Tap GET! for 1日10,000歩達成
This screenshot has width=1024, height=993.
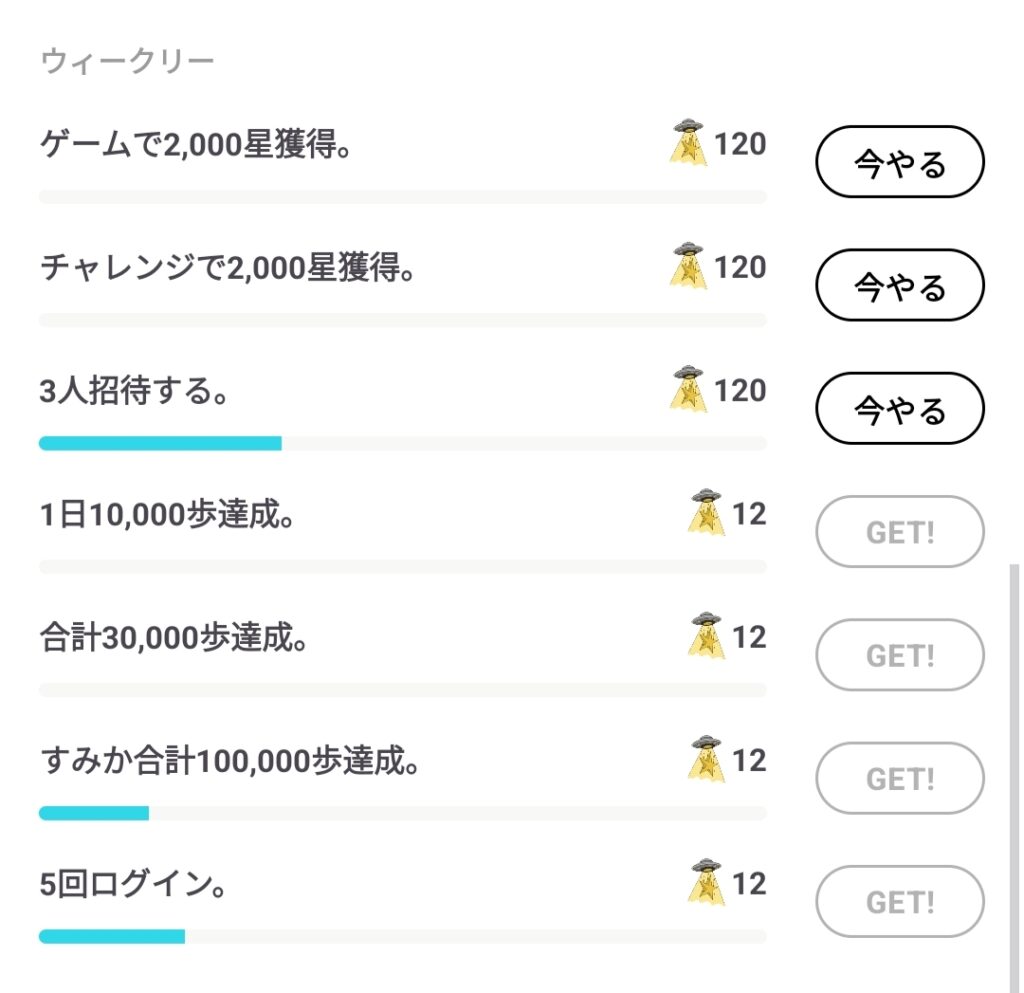(900, 532)
